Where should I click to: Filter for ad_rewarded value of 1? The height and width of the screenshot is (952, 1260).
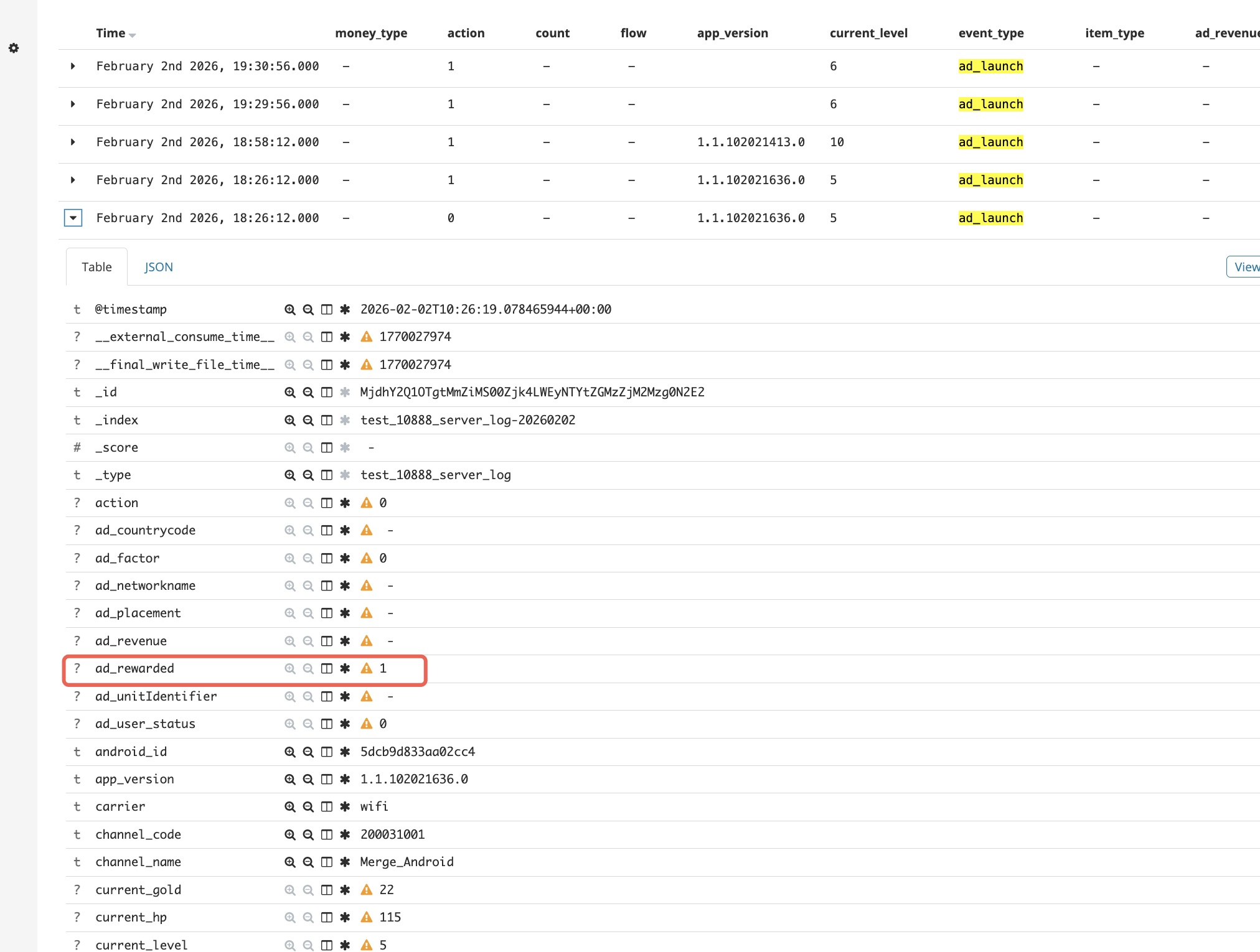click(289, 668)
